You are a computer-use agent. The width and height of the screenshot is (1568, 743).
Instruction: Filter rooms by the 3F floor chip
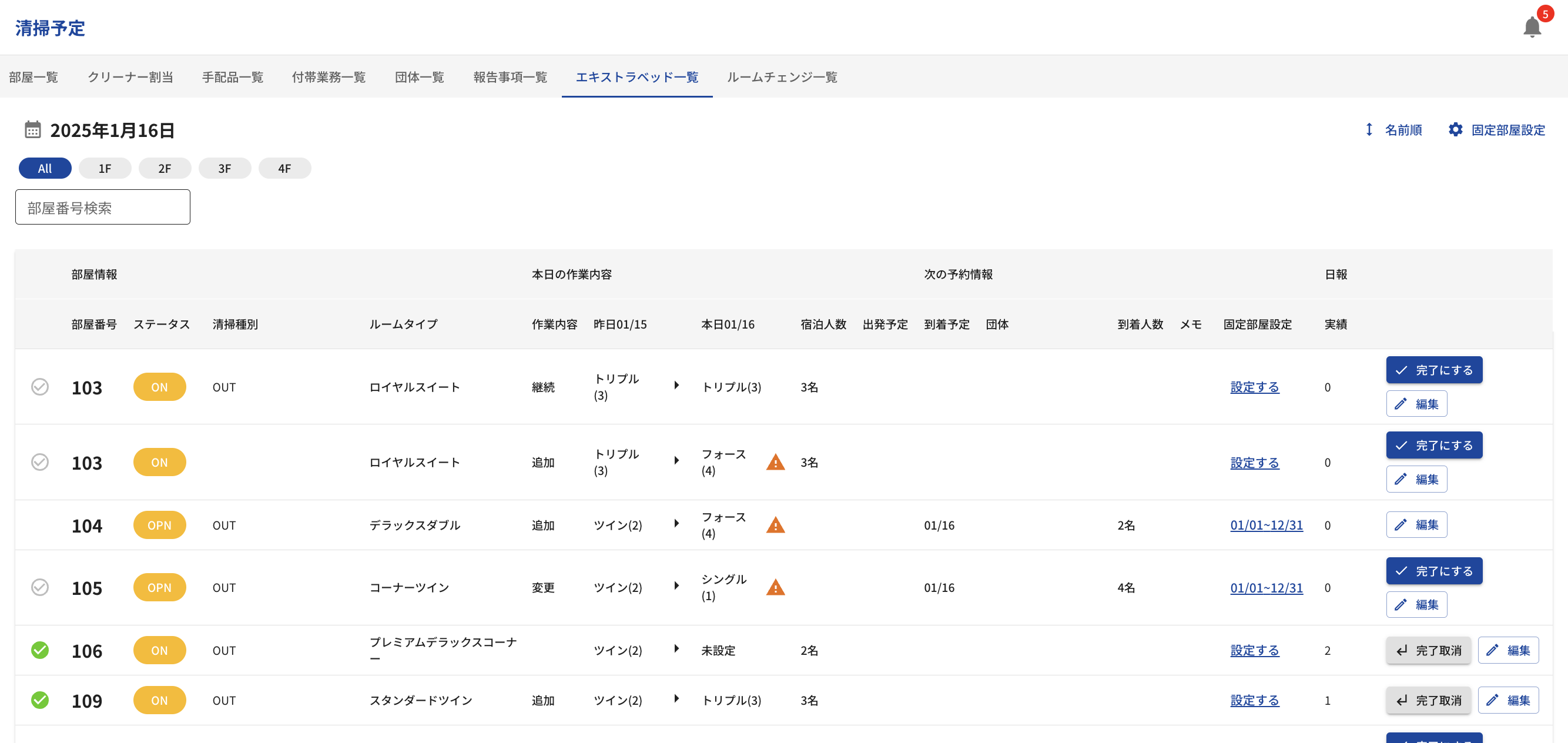(x=225, y=168)
